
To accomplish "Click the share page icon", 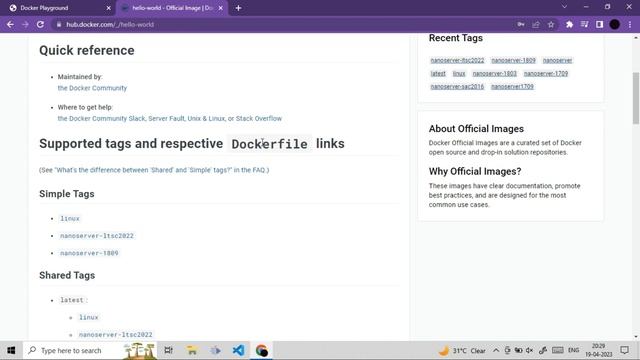I will [x=536, y=24].
